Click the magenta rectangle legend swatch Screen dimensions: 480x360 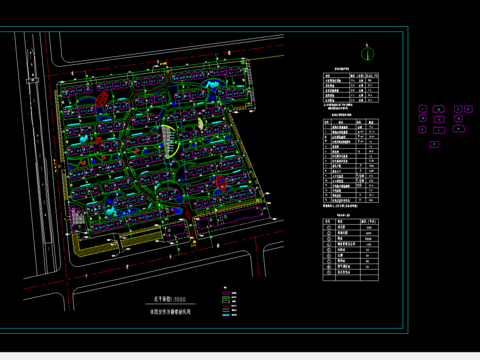coord(226,293)
